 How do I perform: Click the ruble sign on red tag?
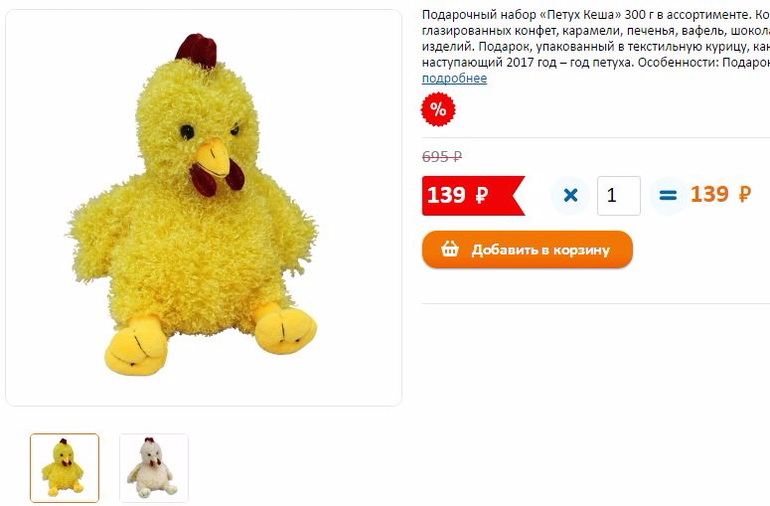coord(481,195)
